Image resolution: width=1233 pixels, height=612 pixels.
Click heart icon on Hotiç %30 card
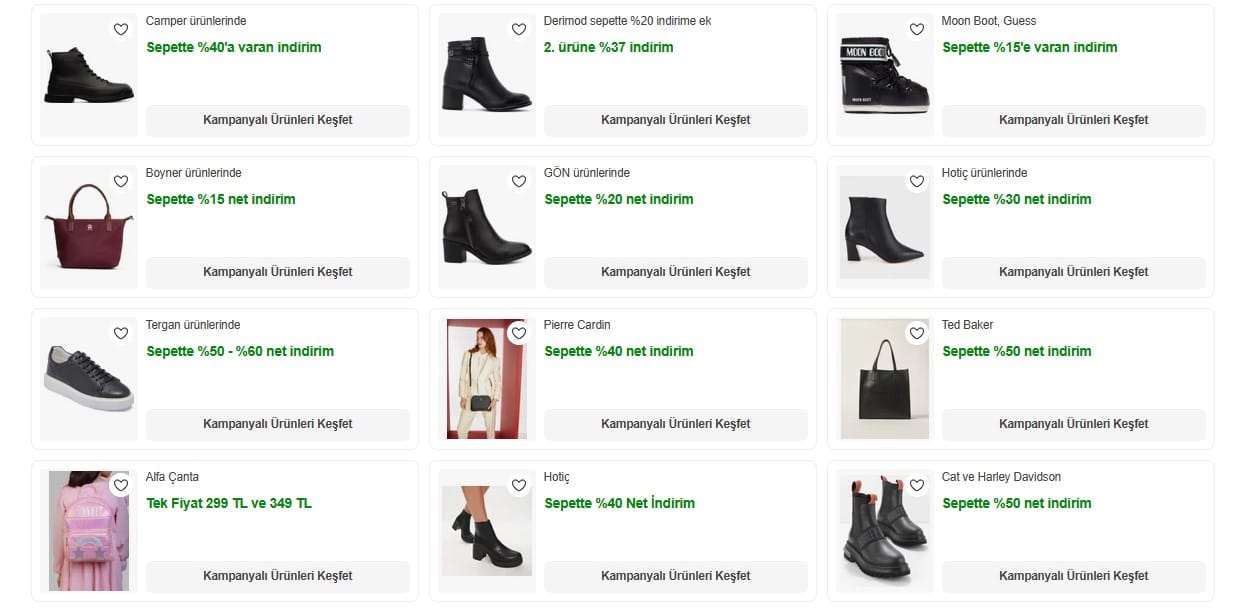coord(916,182)
